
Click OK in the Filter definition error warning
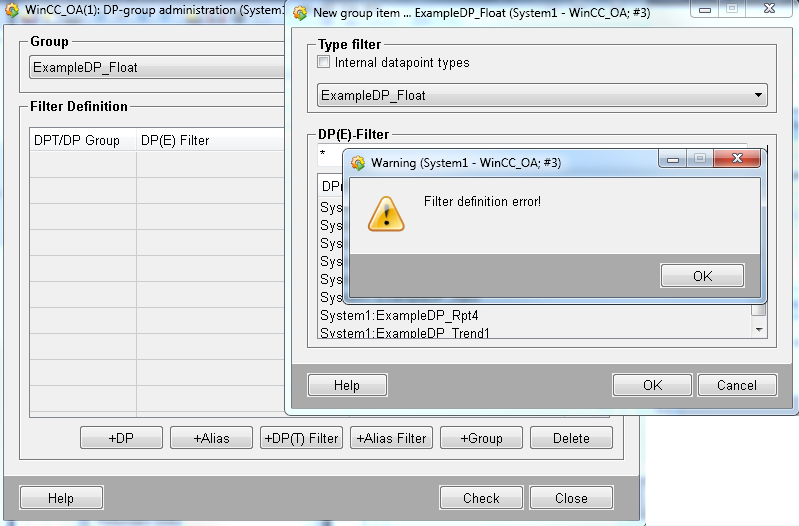pyautogui.click(x=702, y=276)
